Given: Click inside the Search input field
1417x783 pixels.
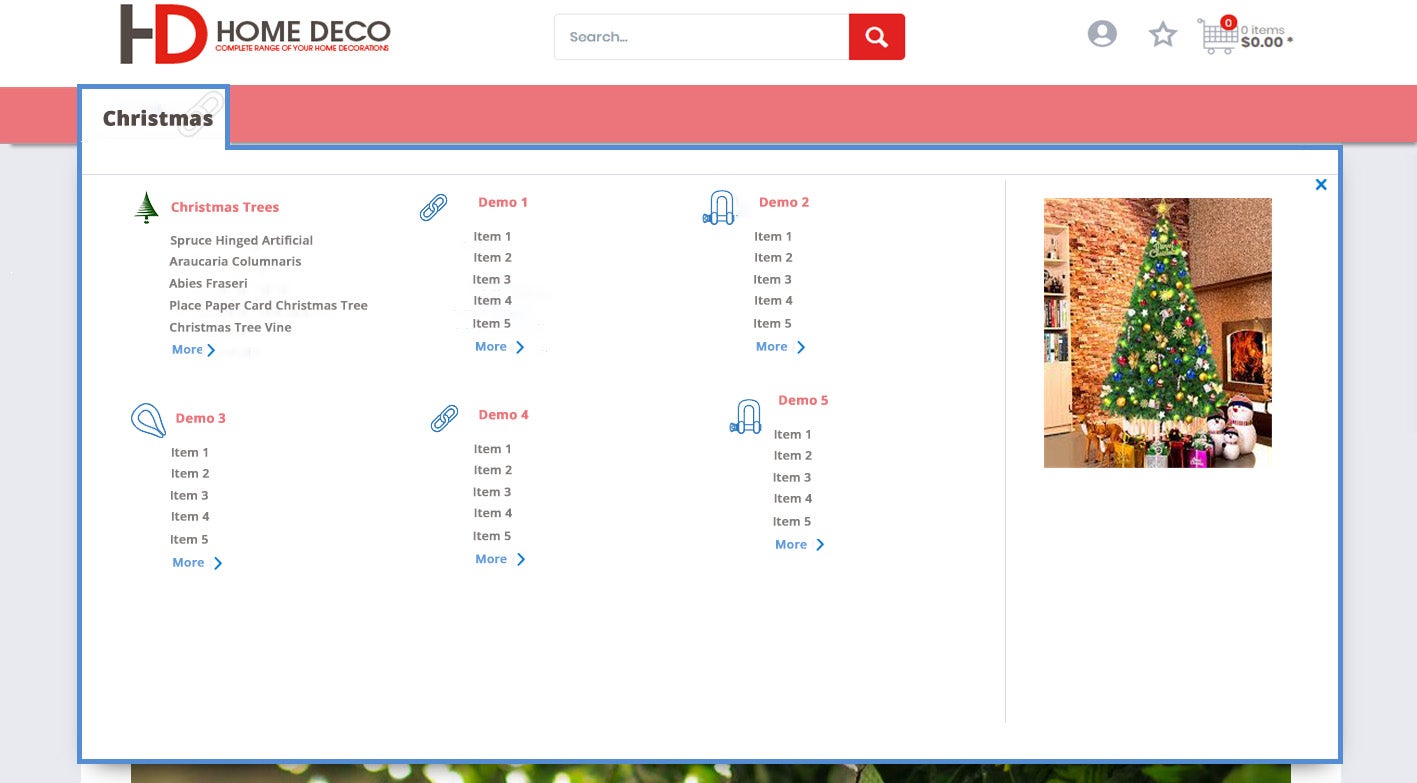Looking at the screenshot, I should point(702,37).
